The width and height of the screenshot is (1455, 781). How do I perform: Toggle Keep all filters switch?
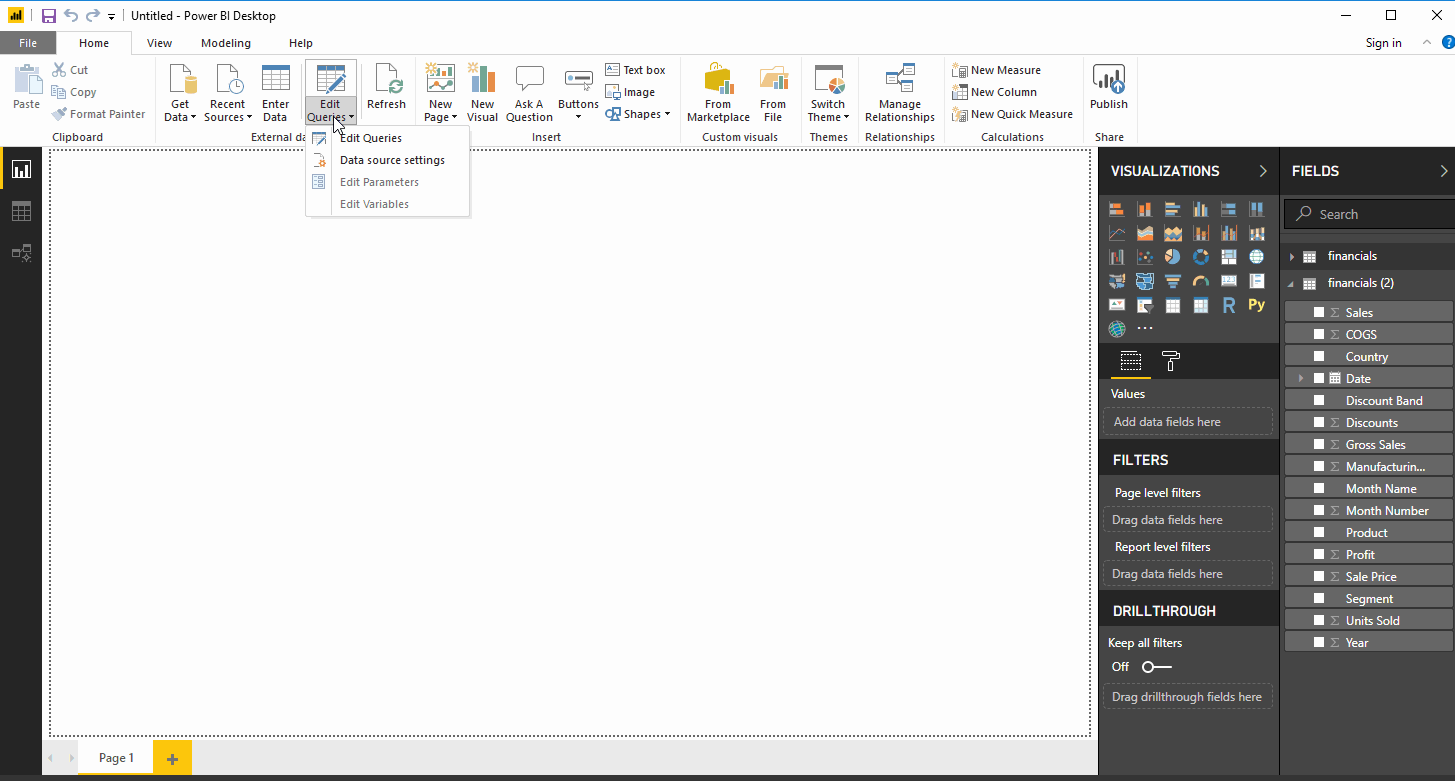(x=1156, y=667)
